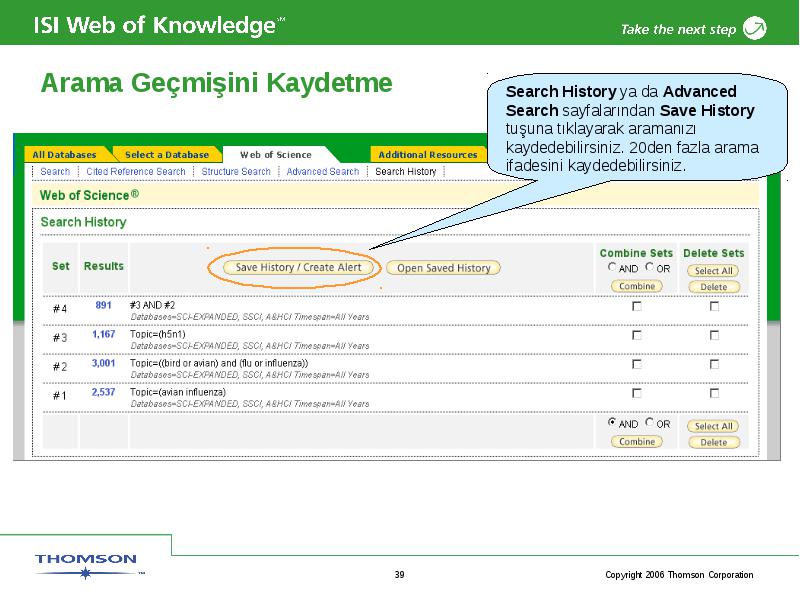This screenshot has height=600, width=800.
Task: Open the Additional Resources tab
Action: click(x=428, y=155)
